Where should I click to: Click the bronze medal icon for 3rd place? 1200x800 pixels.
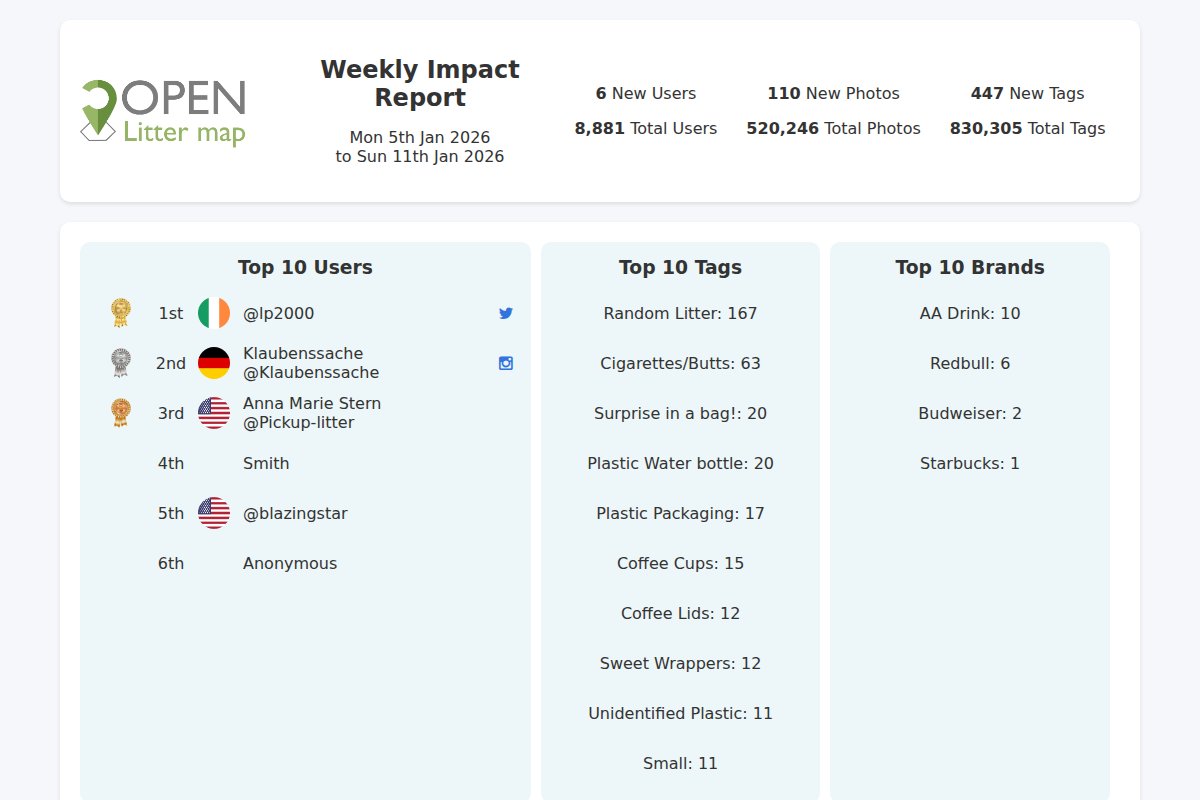click(121, 413)
